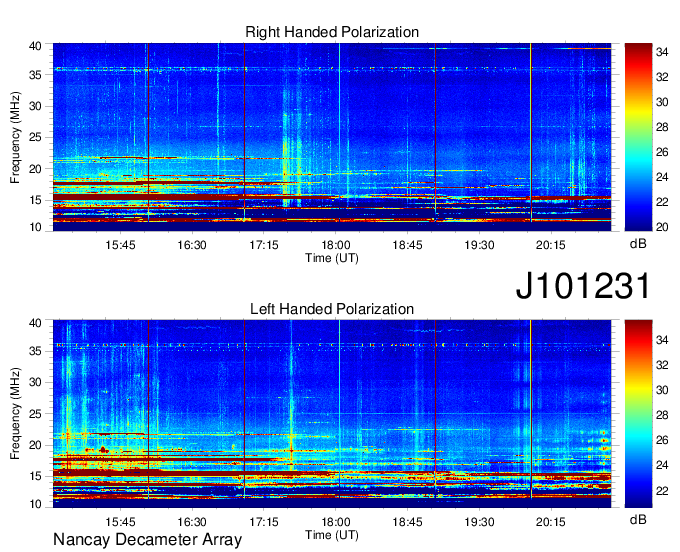Click the Time (UT) label under Left Handed plot
The image size is (680, 552).
pyautogui.click(x=332, y=535)
